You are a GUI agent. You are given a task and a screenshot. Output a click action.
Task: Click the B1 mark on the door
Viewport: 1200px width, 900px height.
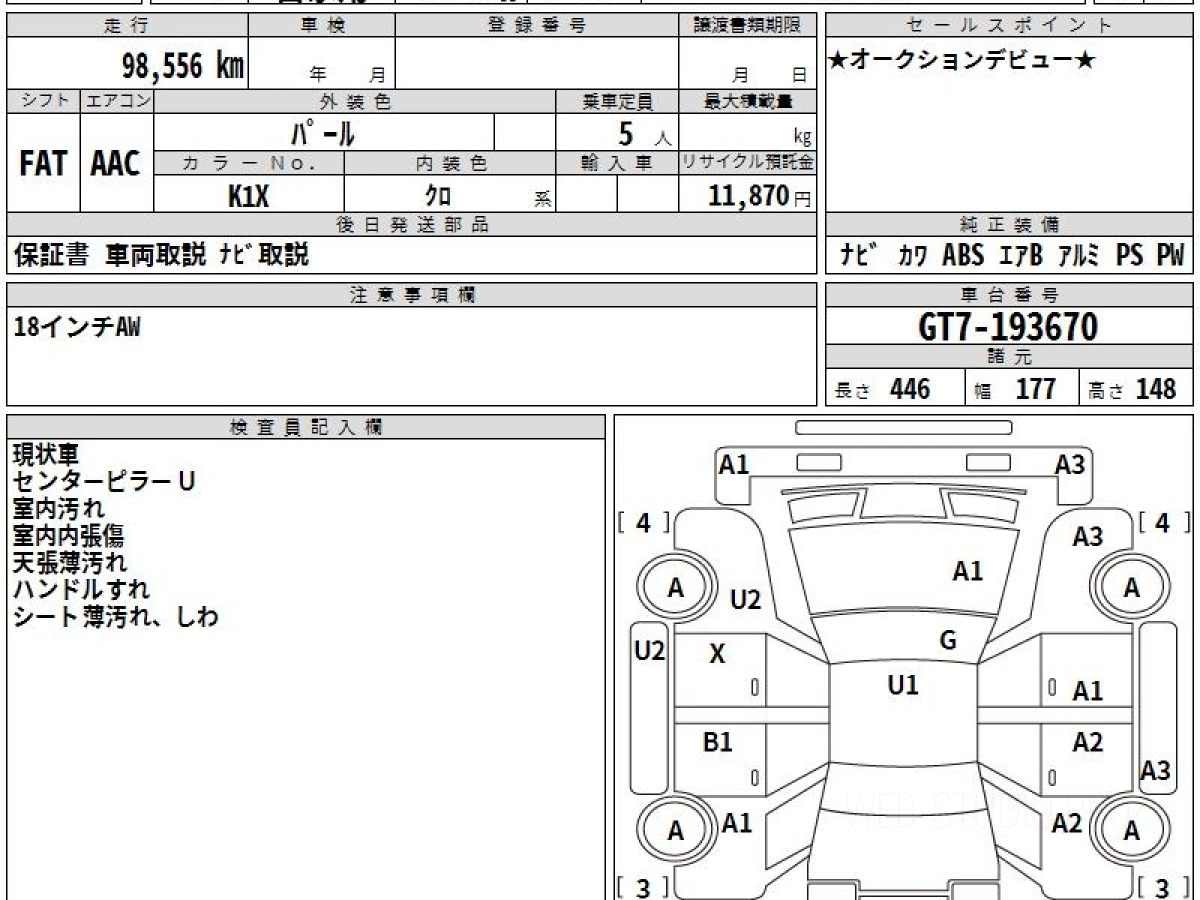pyautogui.click(x=717, y=742)
